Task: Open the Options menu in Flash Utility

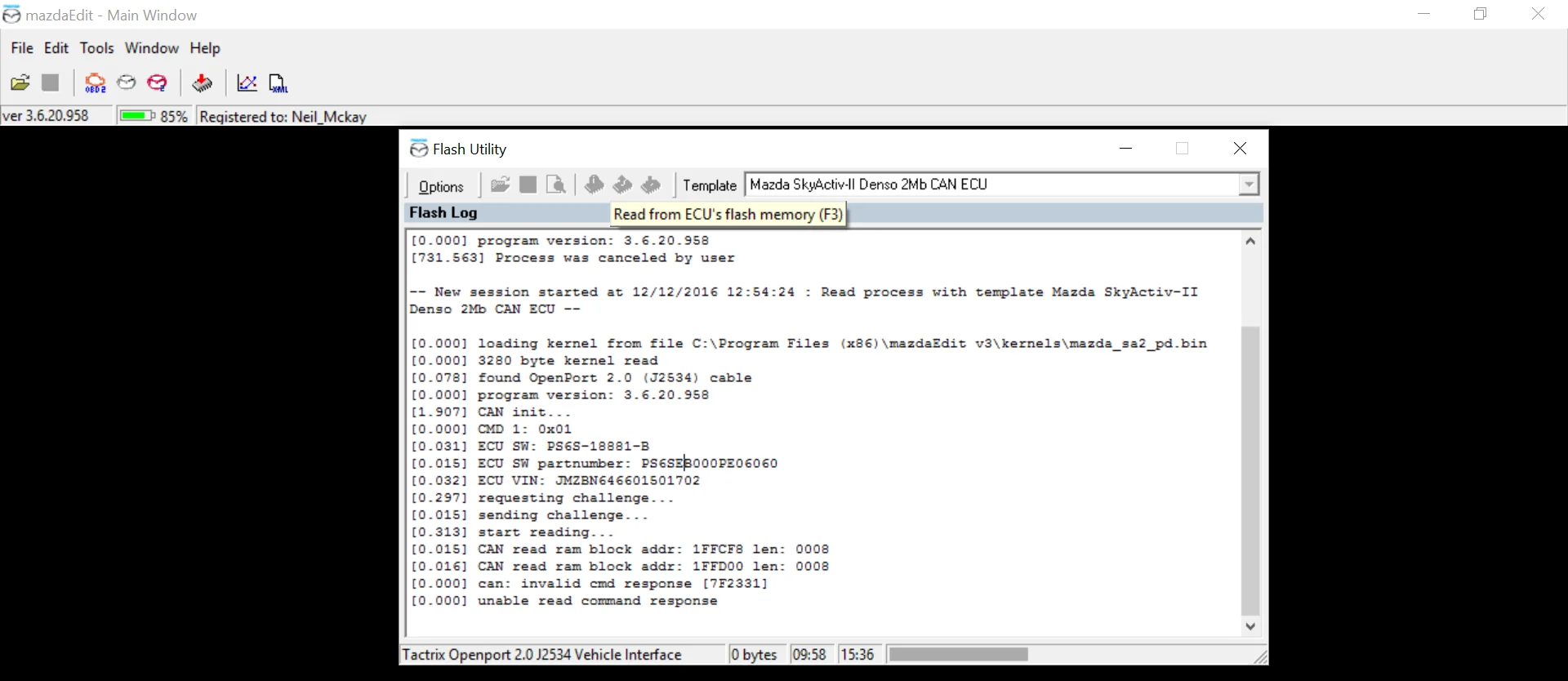Action: pos(441,186)
